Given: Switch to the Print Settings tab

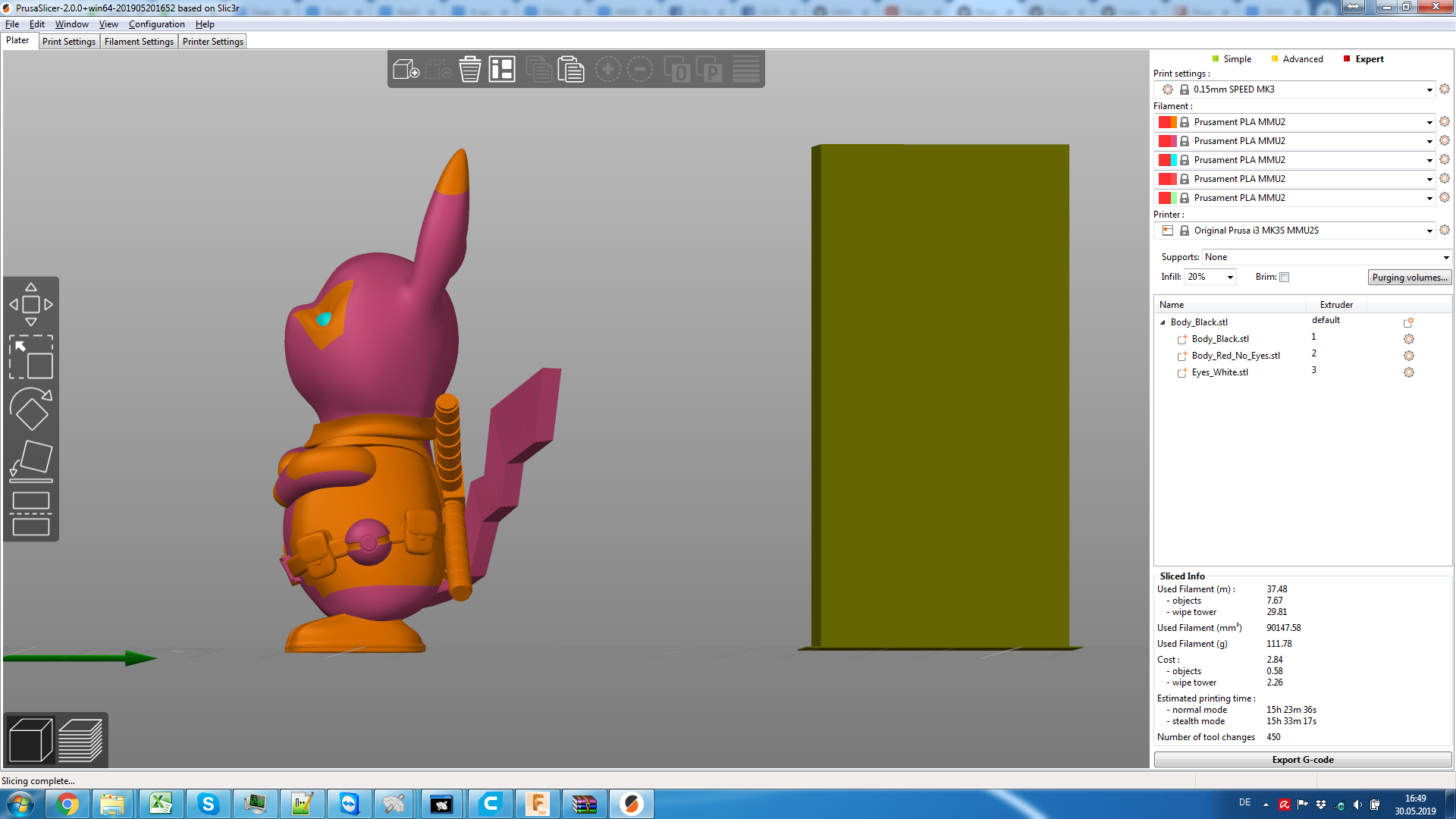Looking at the screenshot, I should click(x=69, y=42).
